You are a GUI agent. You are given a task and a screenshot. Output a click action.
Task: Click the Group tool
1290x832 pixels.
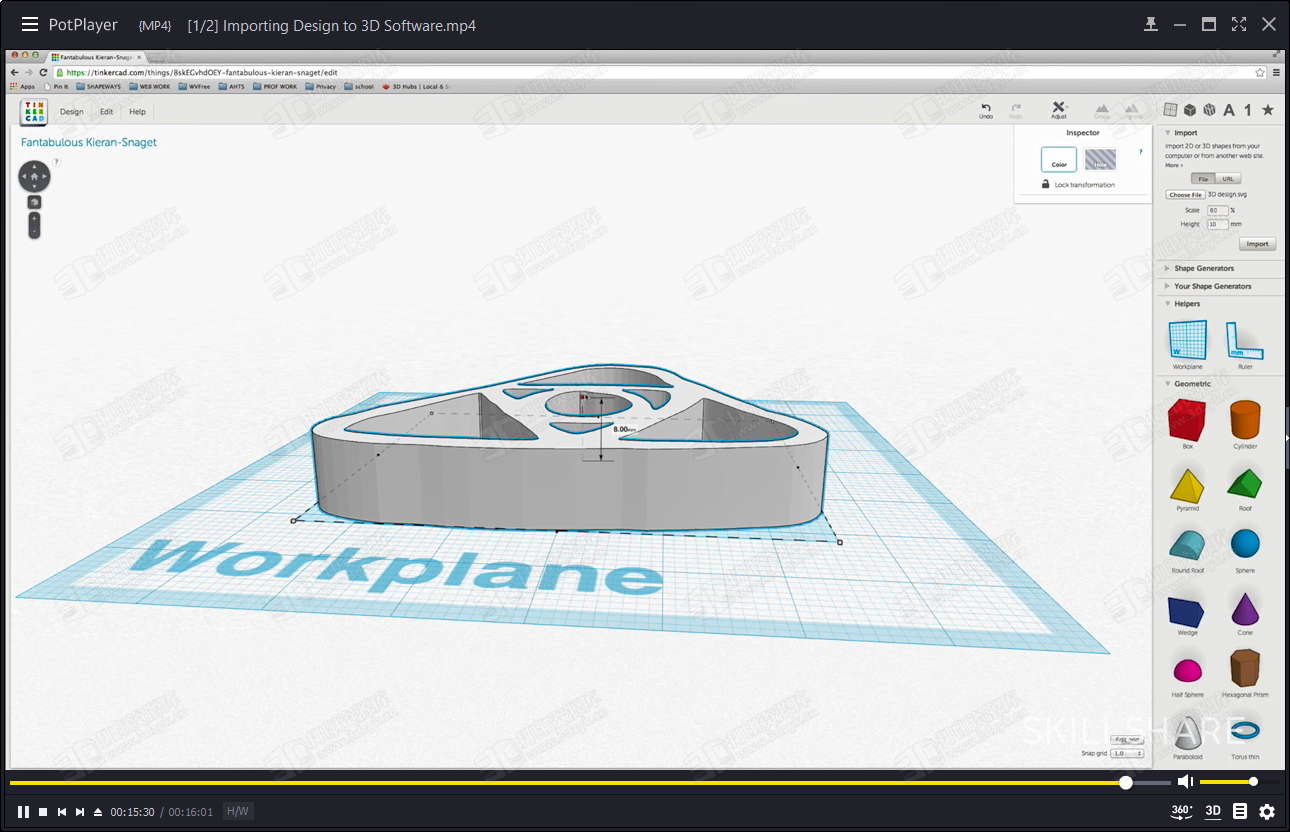pyautogui.click(x=1102, y=110)
